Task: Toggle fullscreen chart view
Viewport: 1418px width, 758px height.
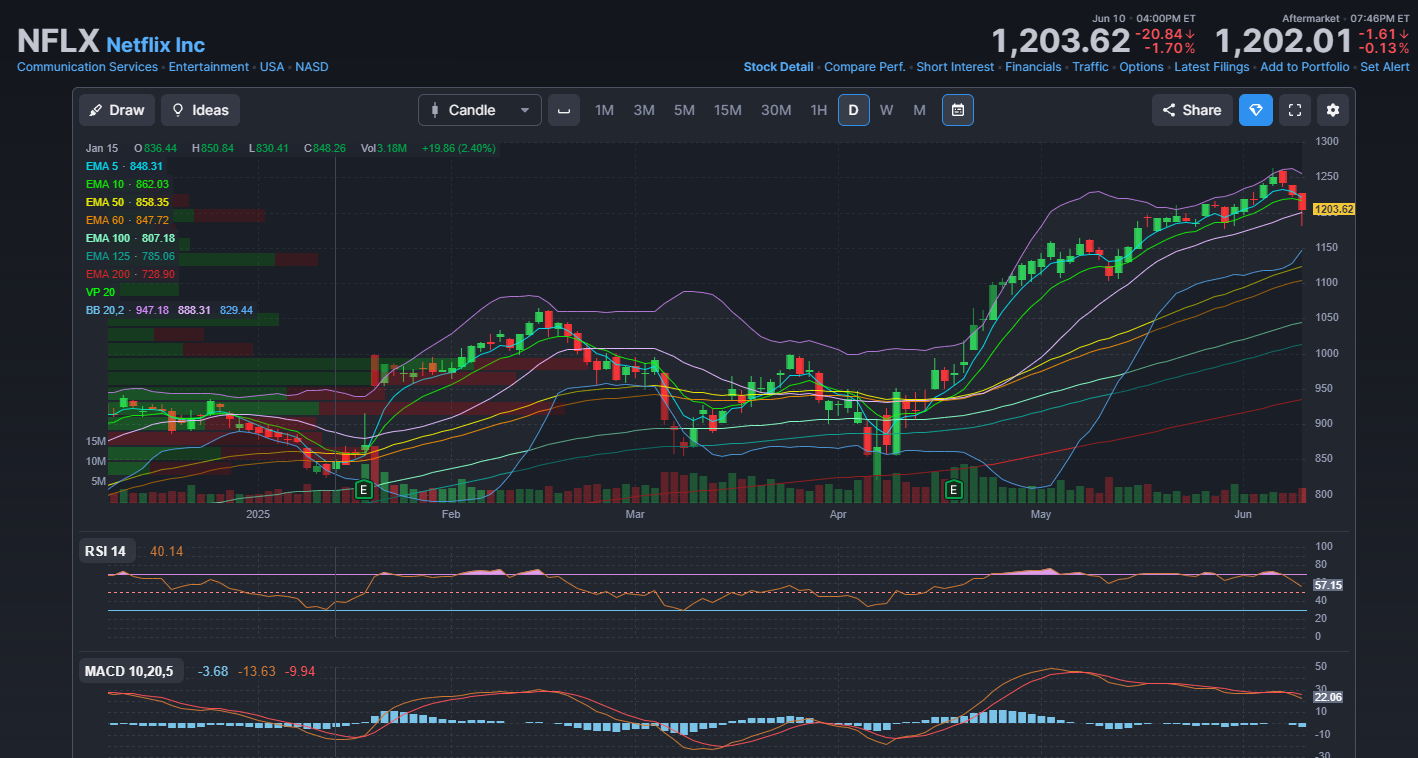Action: 1295,110
